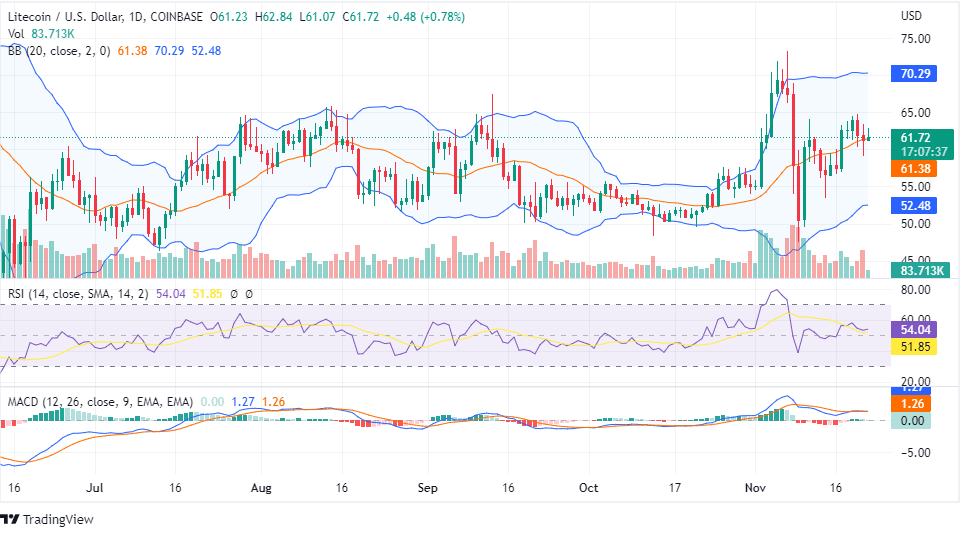This screenshot has height=537, width=969.
Task: Click the yellow 51.85 RSI SMA axis label
Action: pos(914,347)
